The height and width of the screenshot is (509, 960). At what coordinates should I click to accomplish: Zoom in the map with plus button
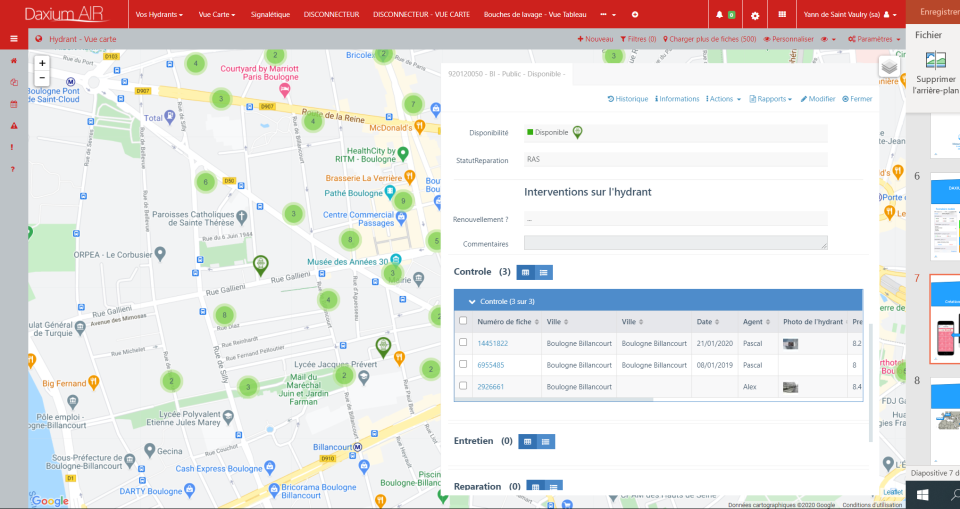[x=42, y=63]
